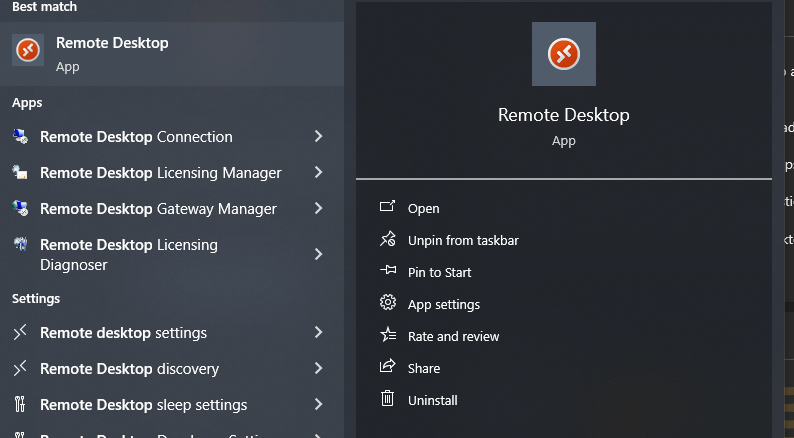Click the Settings section header
The height and width of the screenshot is (438, 794).
point(36,298)
